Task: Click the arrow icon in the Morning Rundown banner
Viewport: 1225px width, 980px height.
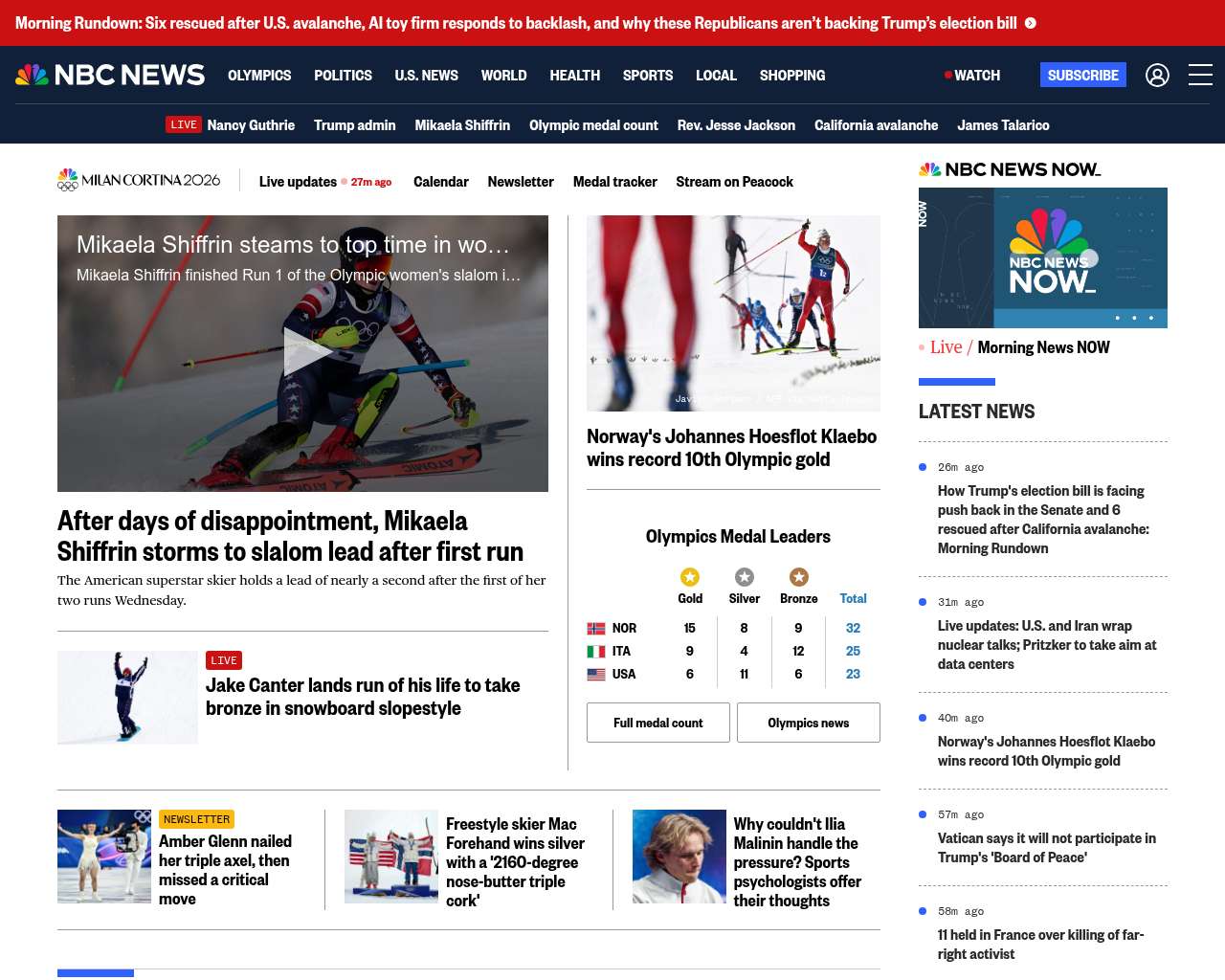Action: coord(1031,23)
